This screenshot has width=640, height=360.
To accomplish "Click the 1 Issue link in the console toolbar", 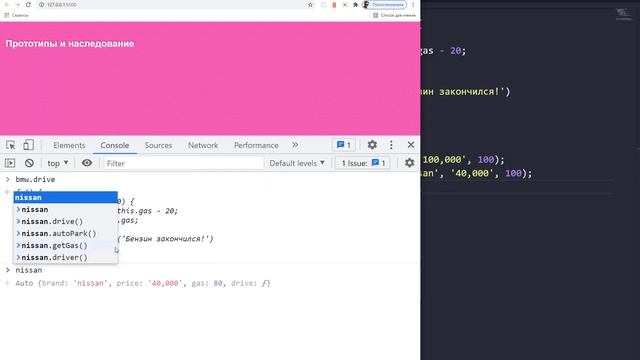I will point(363,163).
